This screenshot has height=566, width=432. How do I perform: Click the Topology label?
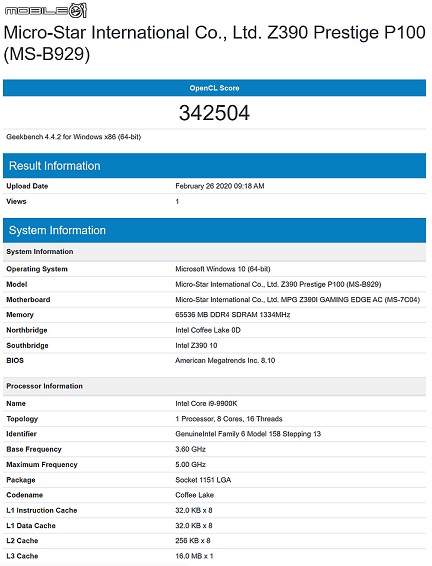click(22, 419)
